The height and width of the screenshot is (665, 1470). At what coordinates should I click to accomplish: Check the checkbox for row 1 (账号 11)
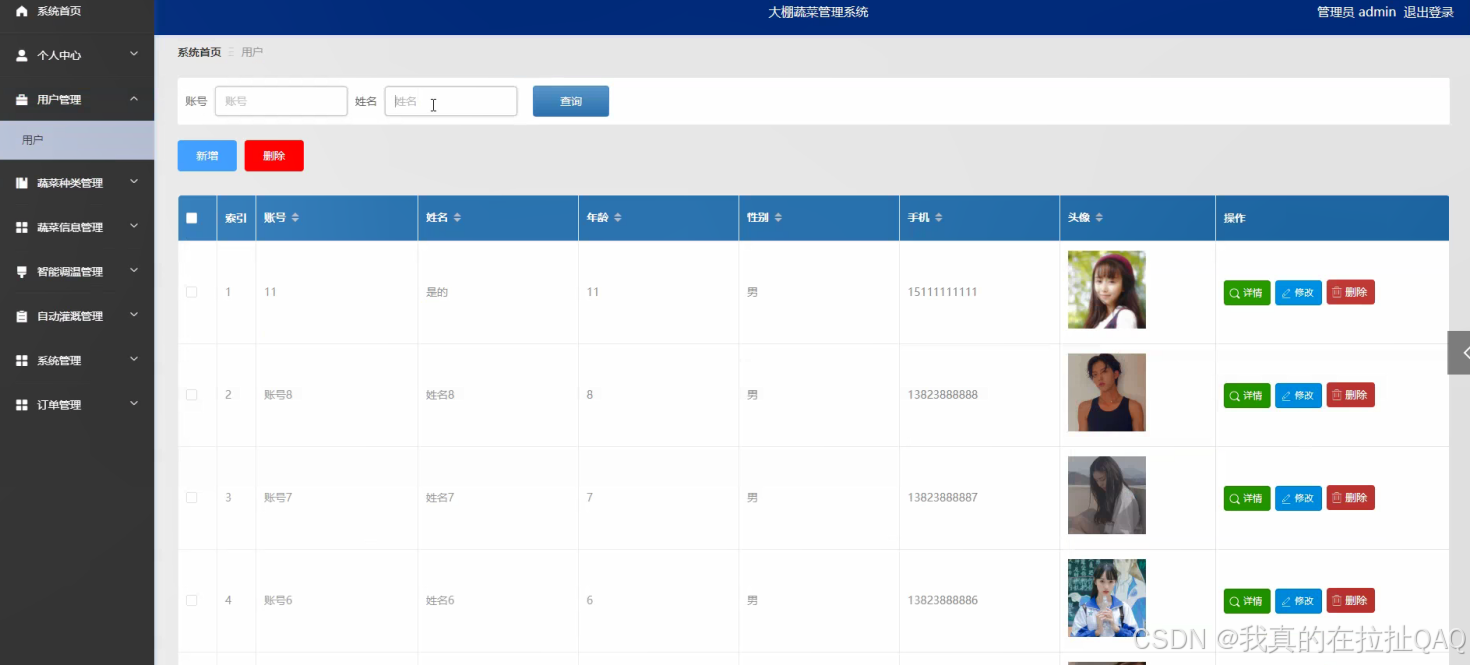pyautogui.click(x=192, y=292)
